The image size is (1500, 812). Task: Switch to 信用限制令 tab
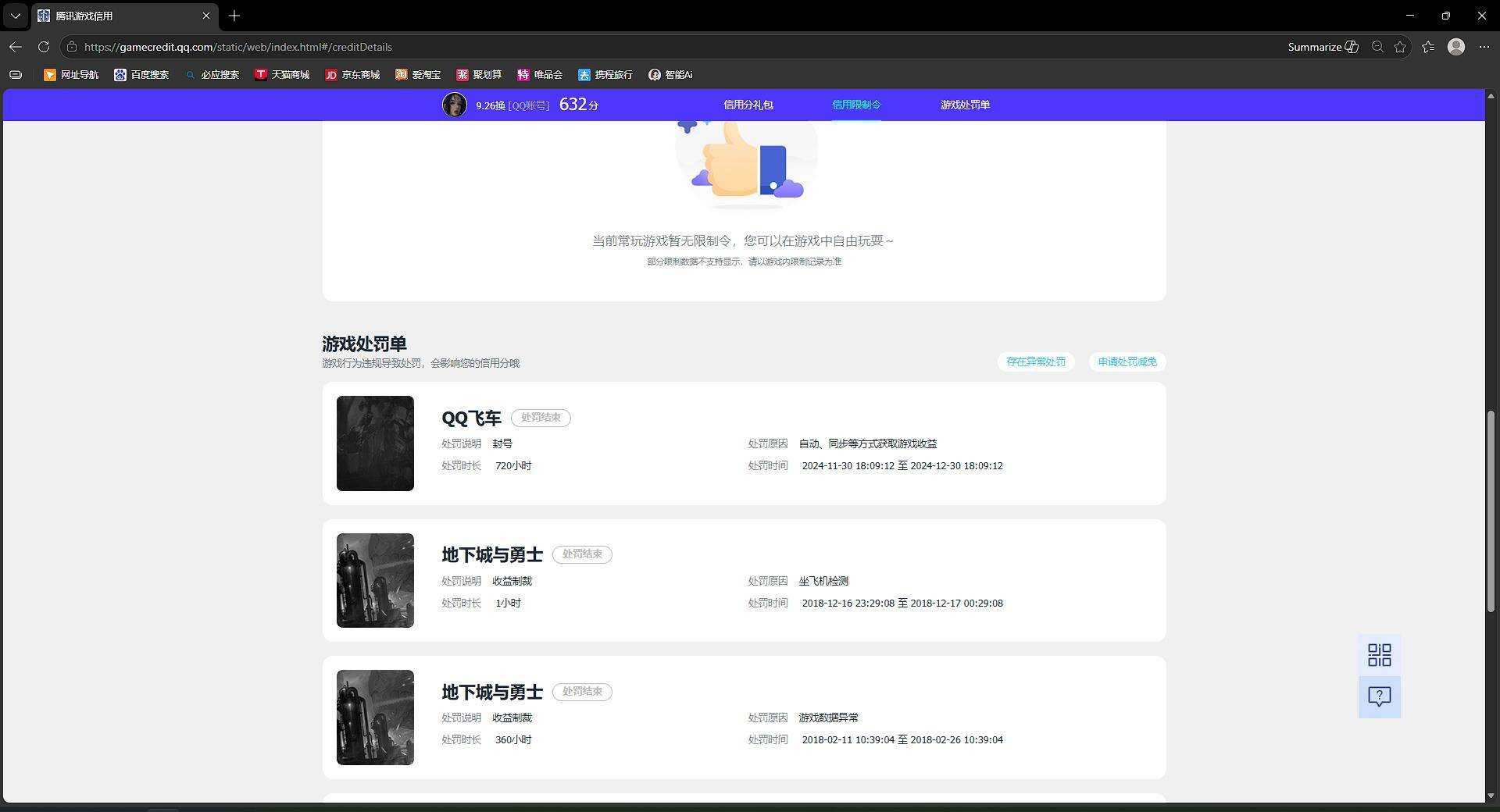click(856, 105)
